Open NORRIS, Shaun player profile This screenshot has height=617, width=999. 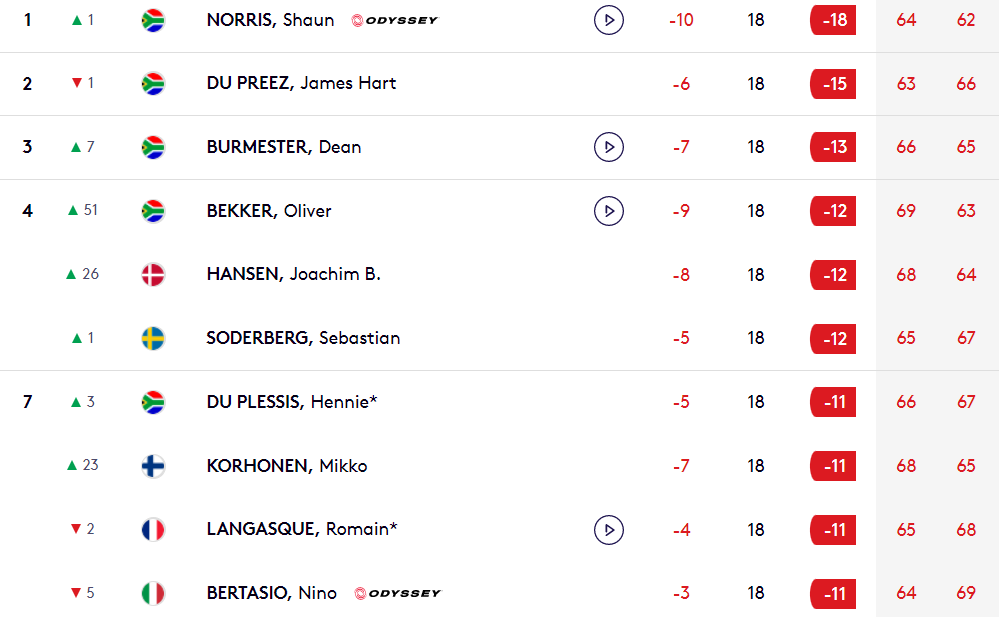pos(270,20)
